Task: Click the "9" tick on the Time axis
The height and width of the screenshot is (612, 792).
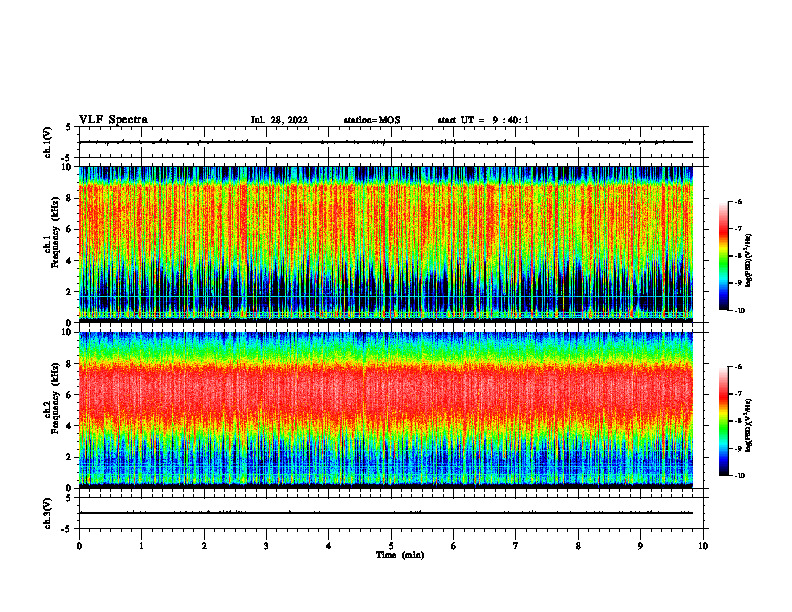Action: point(640,546)
